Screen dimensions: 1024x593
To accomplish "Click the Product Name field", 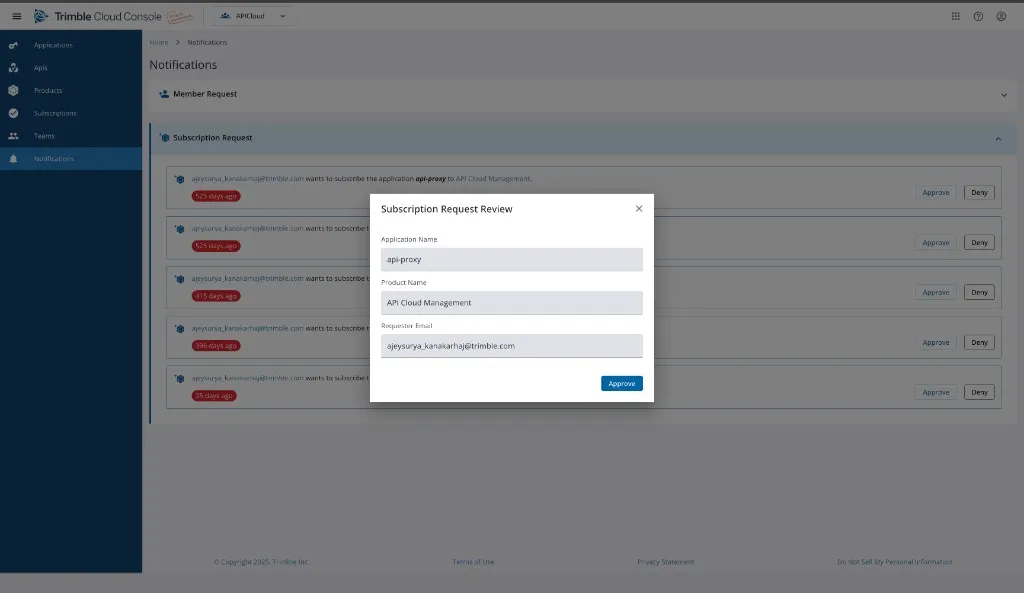I will coord(511,302).
